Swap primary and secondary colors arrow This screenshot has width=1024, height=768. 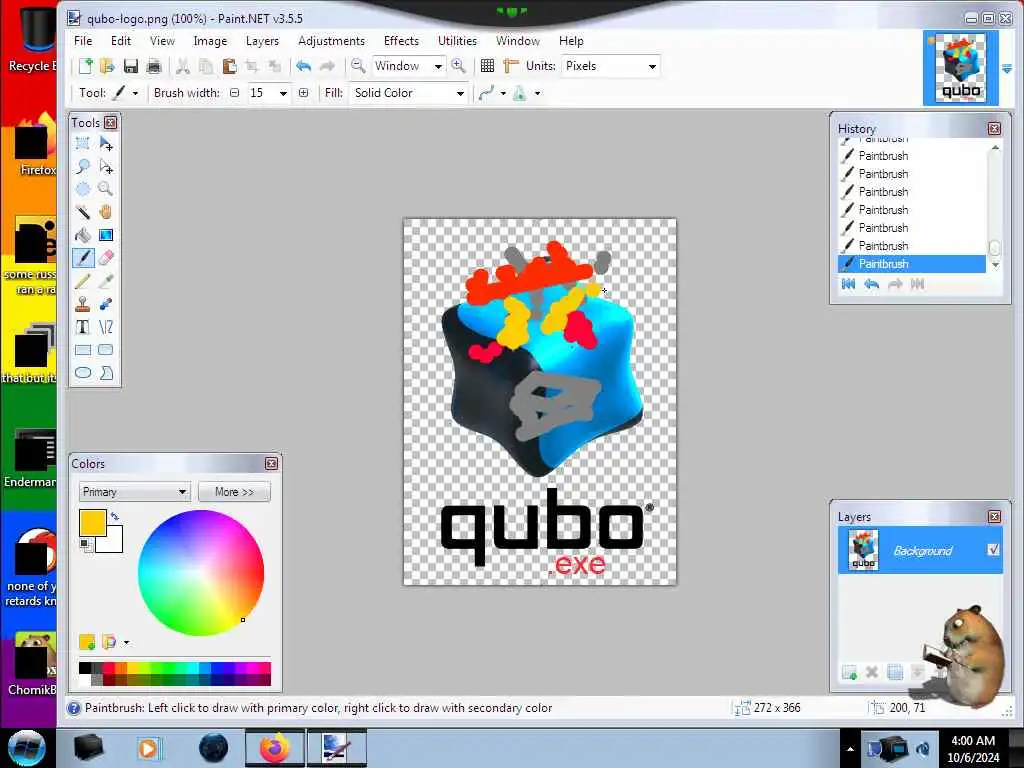(115, 516)
